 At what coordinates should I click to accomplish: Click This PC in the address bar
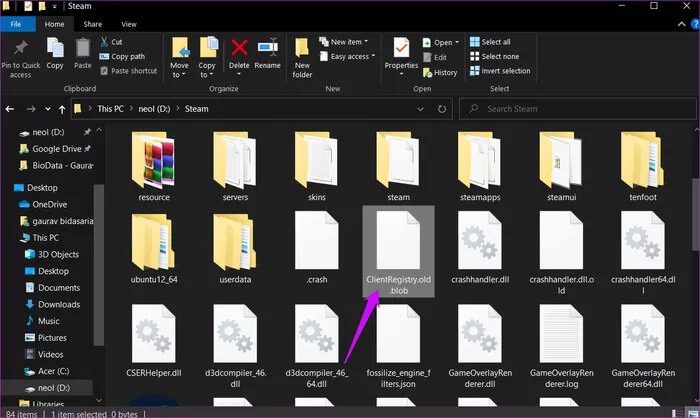(110, 109)
